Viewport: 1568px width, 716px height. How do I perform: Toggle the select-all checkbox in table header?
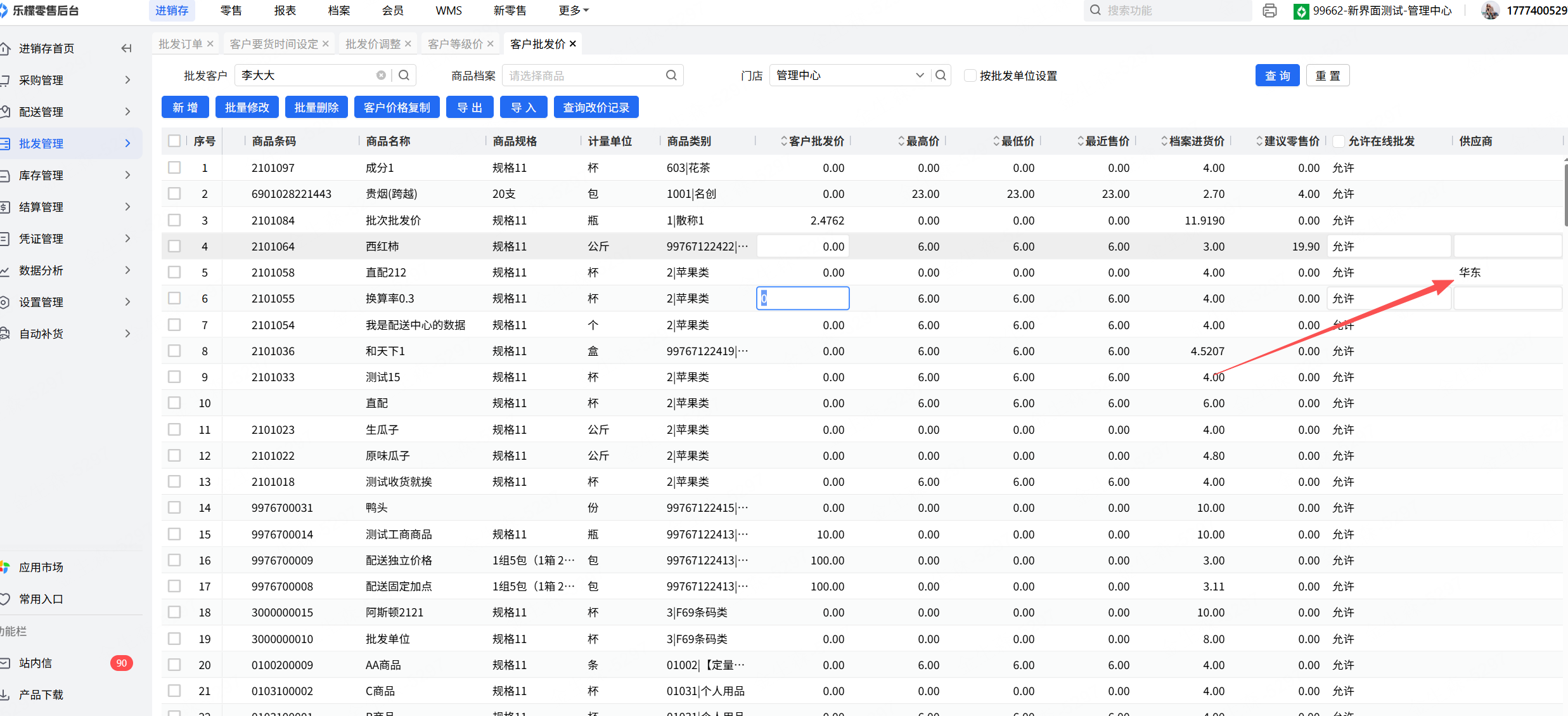tap(174, 141)
